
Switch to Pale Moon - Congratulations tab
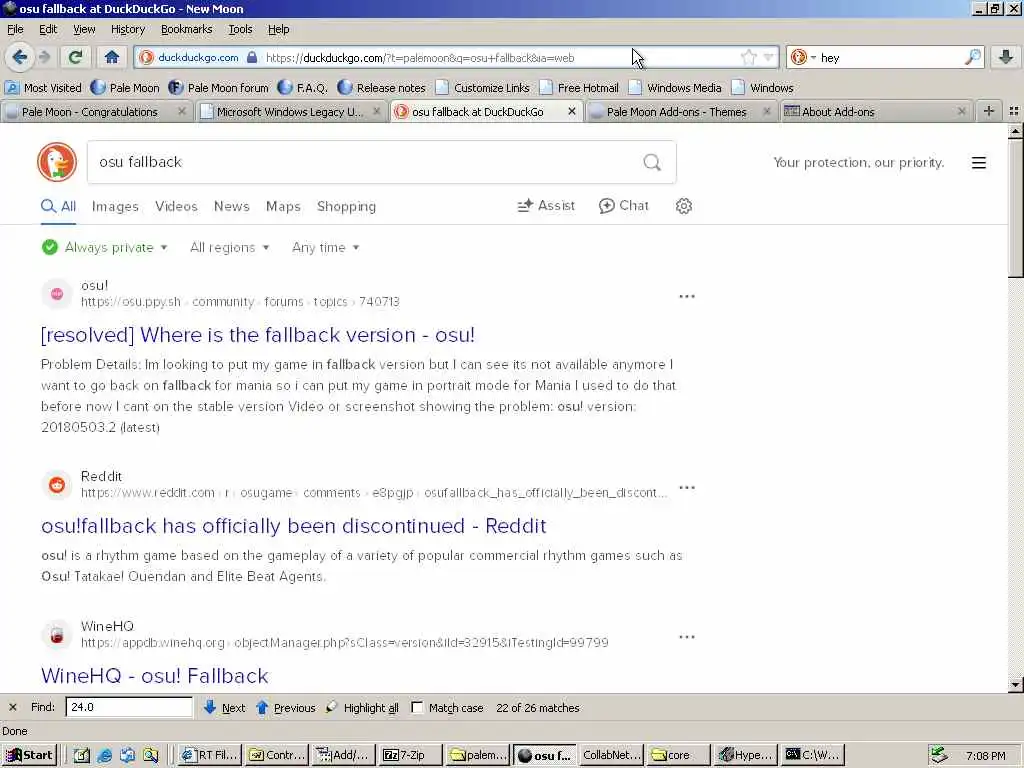tap(89, 112)
